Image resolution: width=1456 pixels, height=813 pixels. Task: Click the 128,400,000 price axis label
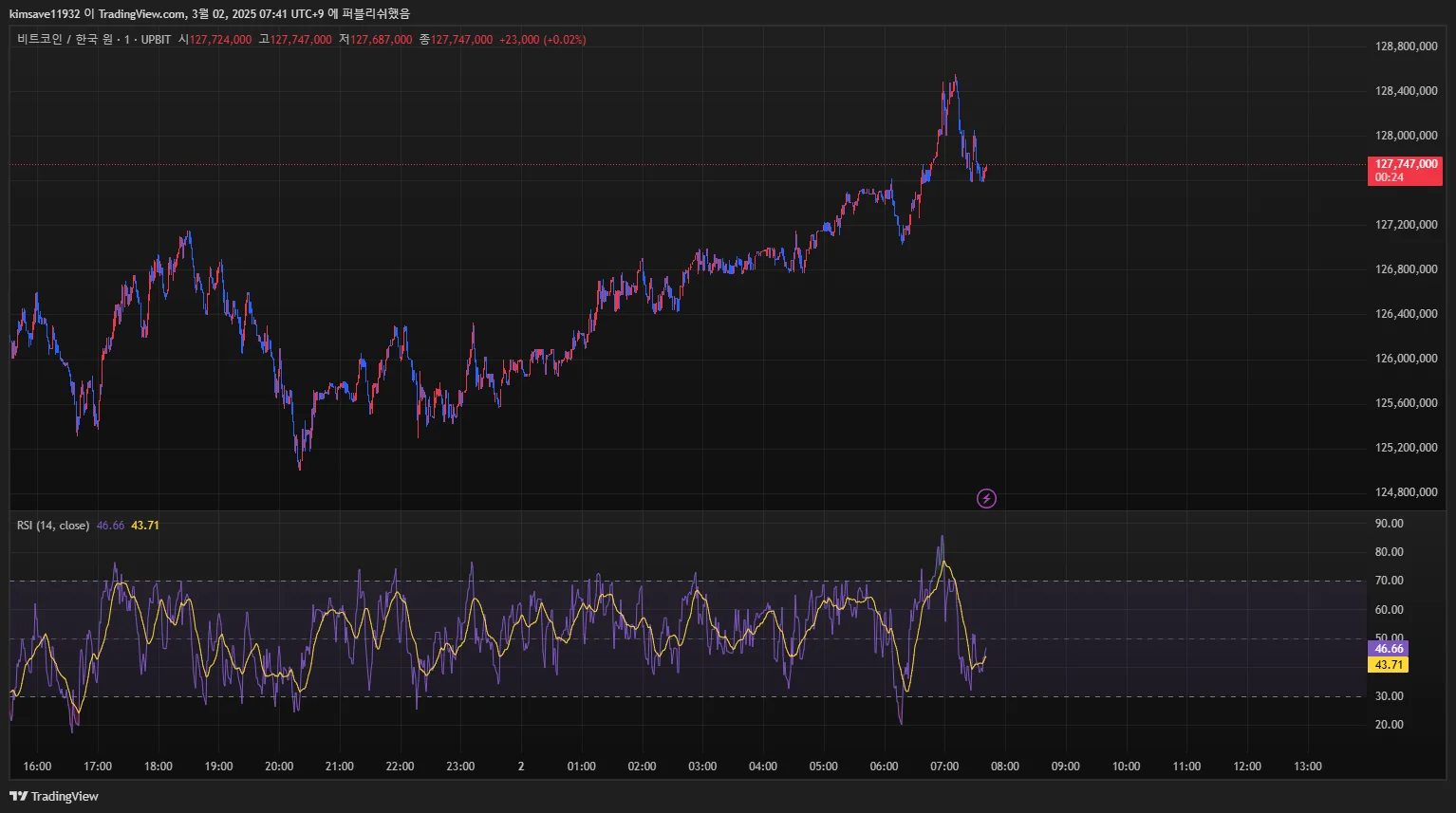(1406, 91)
